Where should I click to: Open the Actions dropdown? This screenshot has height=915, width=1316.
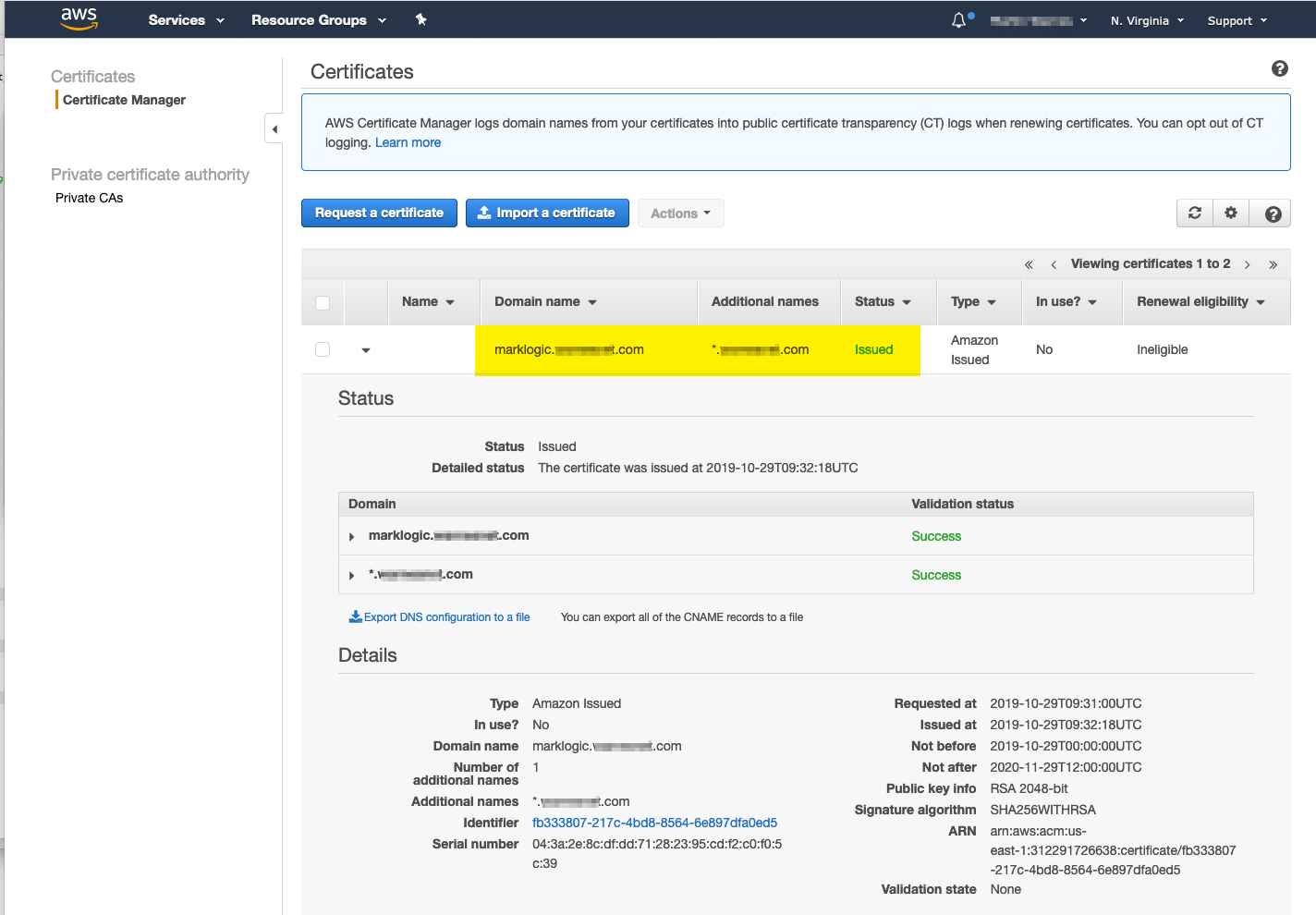[x=680, y=213]
